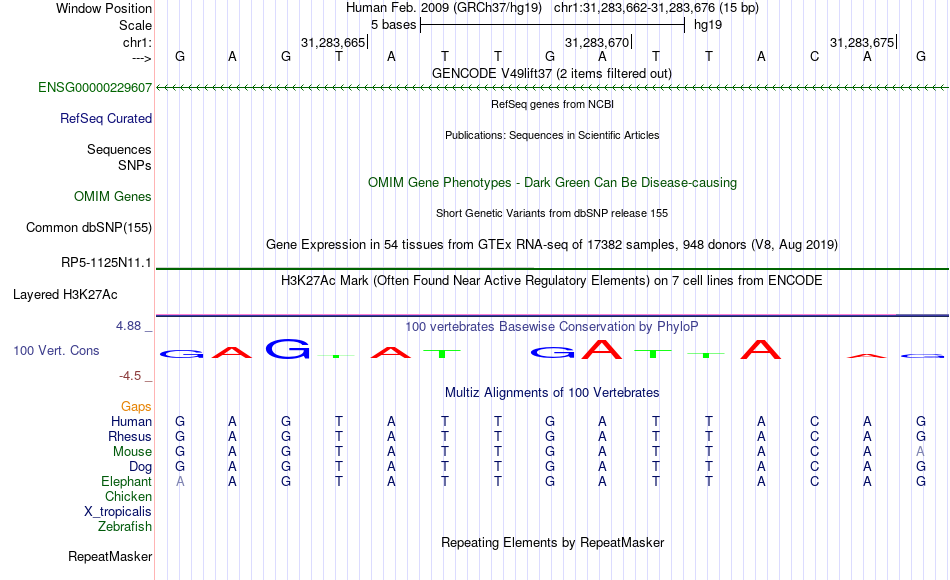The image size is (950, 580).
Task: Click Publications: Sequences in Scientific Articles title
Action: 552,135
